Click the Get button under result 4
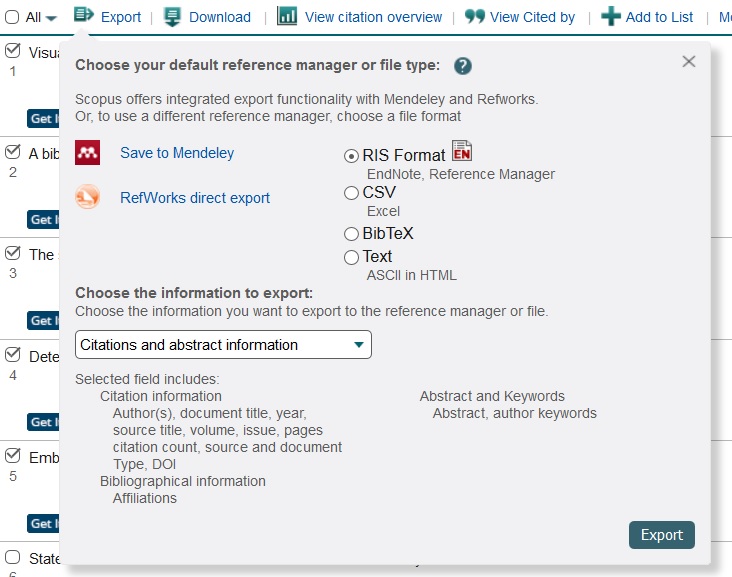Screen dimensions: 732x577 coord(43,422)
